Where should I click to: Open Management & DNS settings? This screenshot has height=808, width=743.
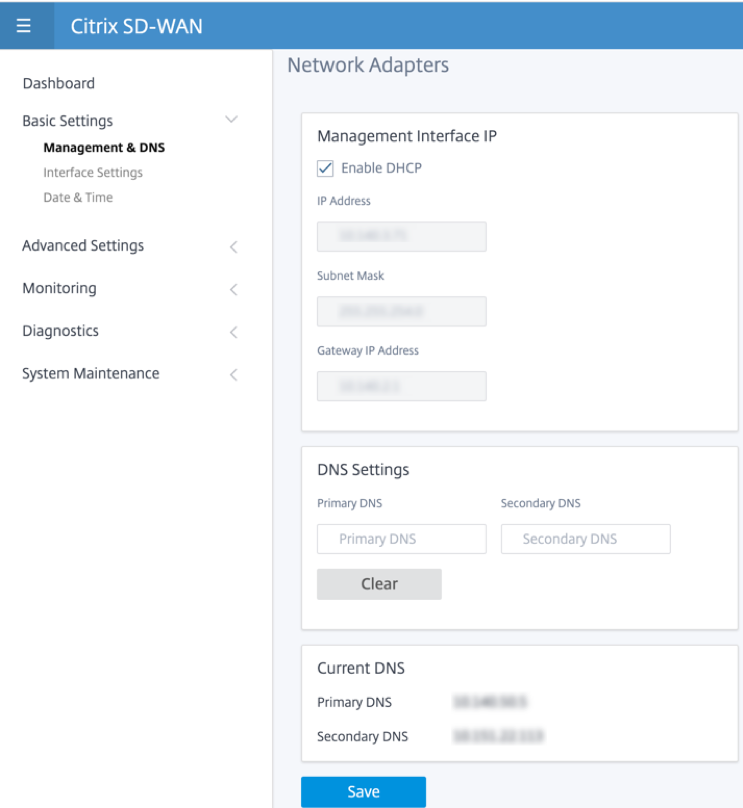(104, 147)
